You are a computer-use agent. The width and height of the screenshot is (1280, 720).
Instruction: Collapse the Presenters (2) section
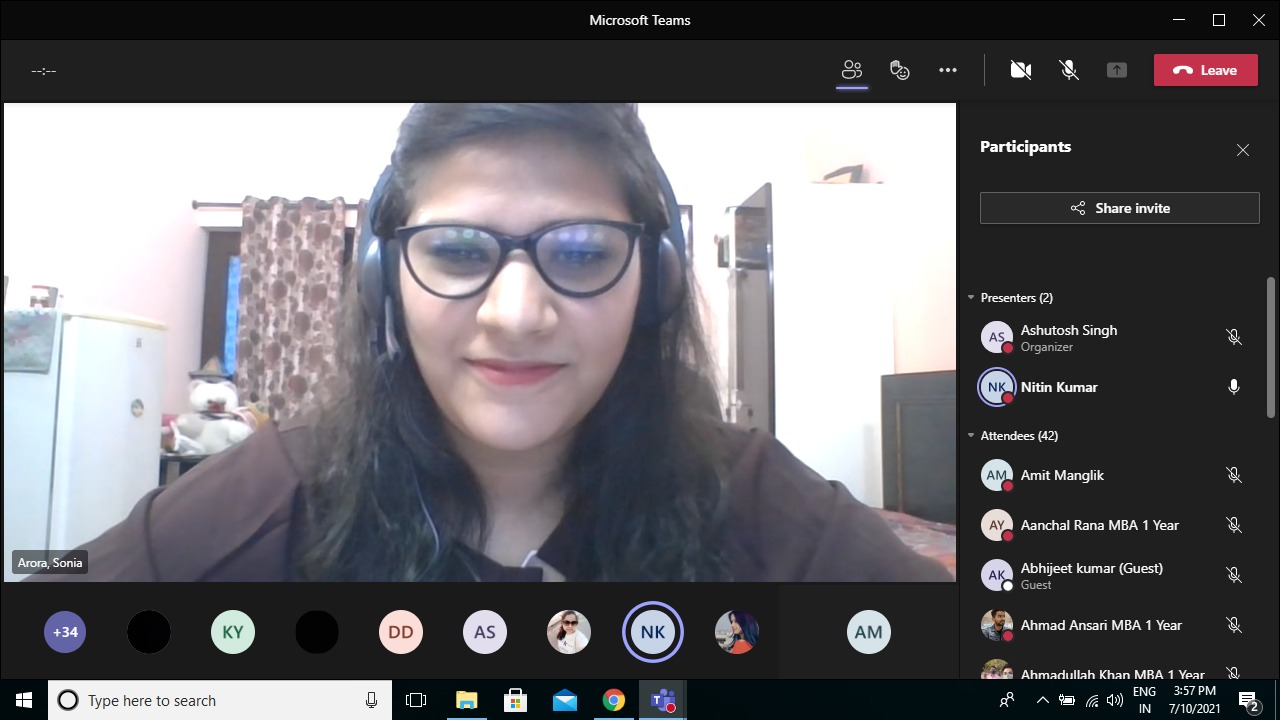971,298
